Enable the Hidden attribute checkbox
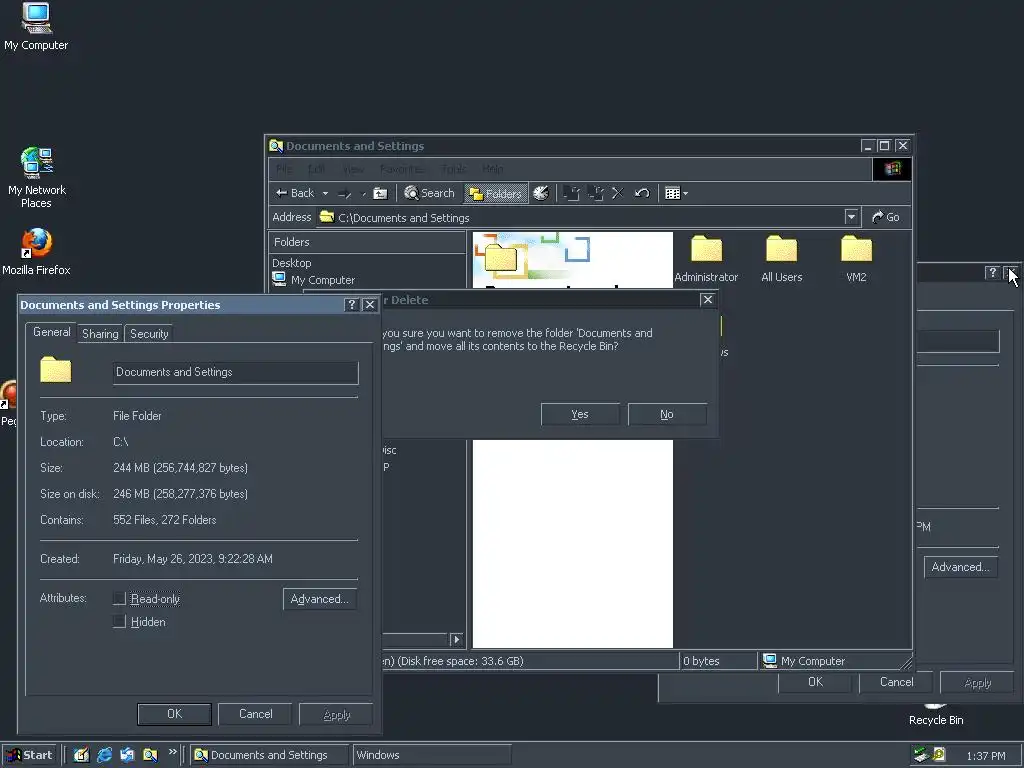This screenshot has width=1024, height=768. point(120,622)
